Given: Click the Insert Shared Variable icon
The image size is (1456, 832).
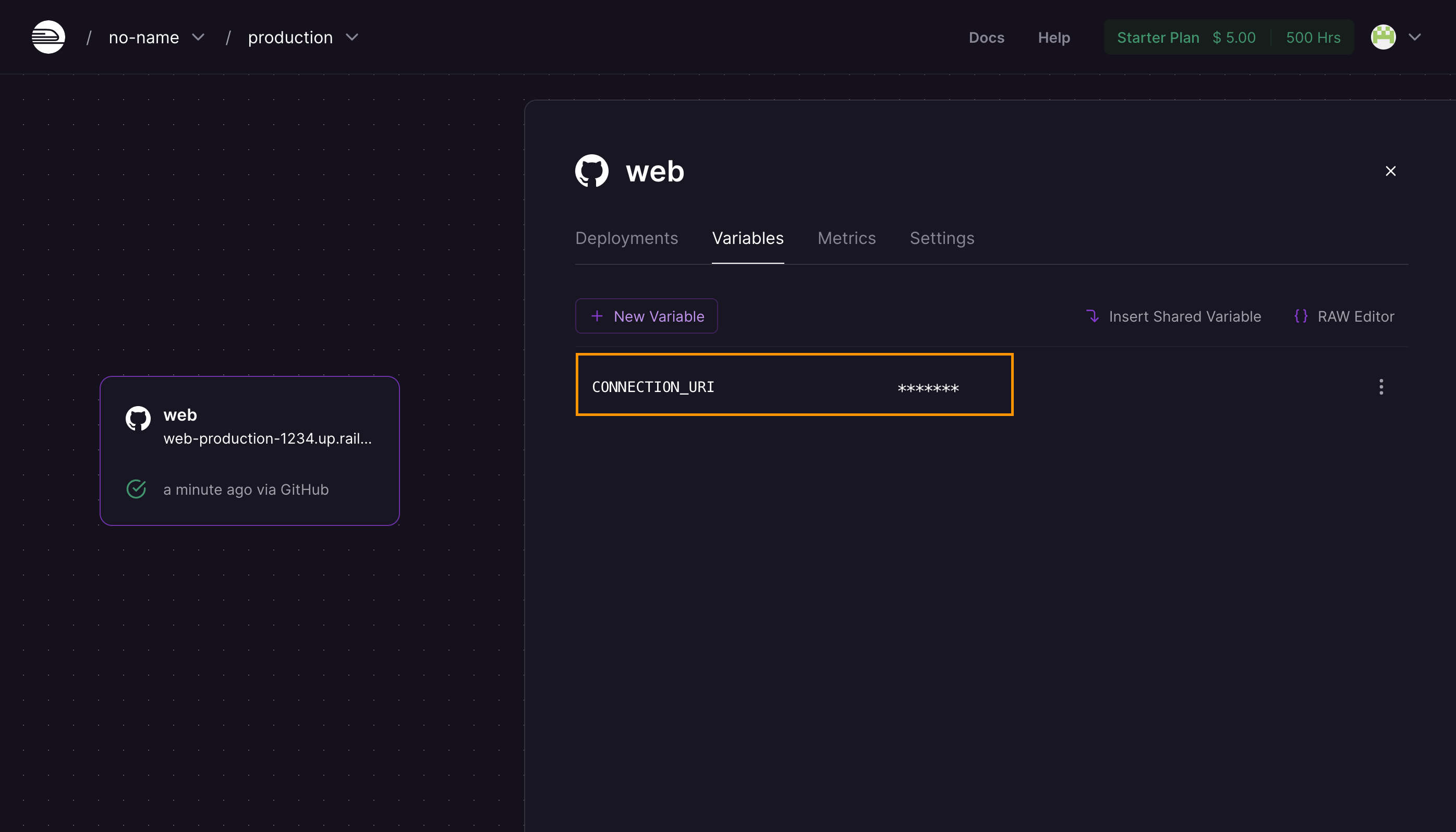Looking at the screenshot, I should [x=1093, y=316].
